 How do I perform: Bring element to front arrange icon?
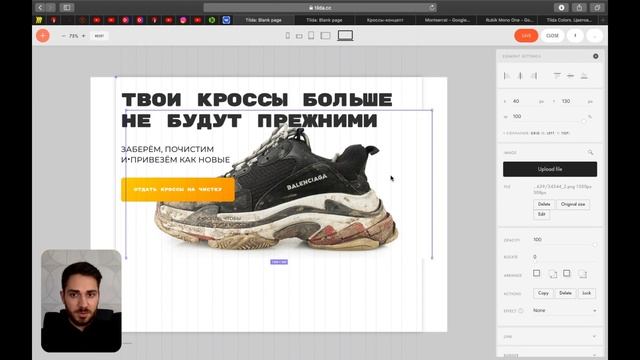tap(536, 273)
